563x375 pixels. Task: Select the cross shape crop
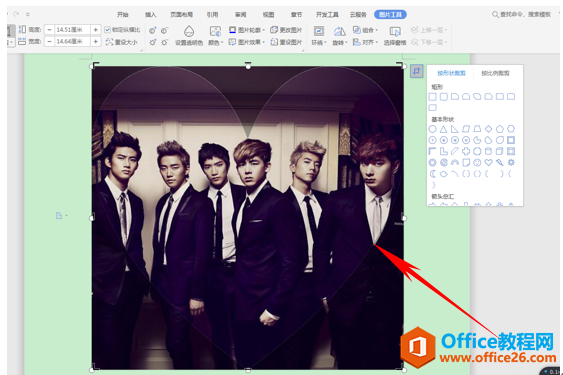466,151
